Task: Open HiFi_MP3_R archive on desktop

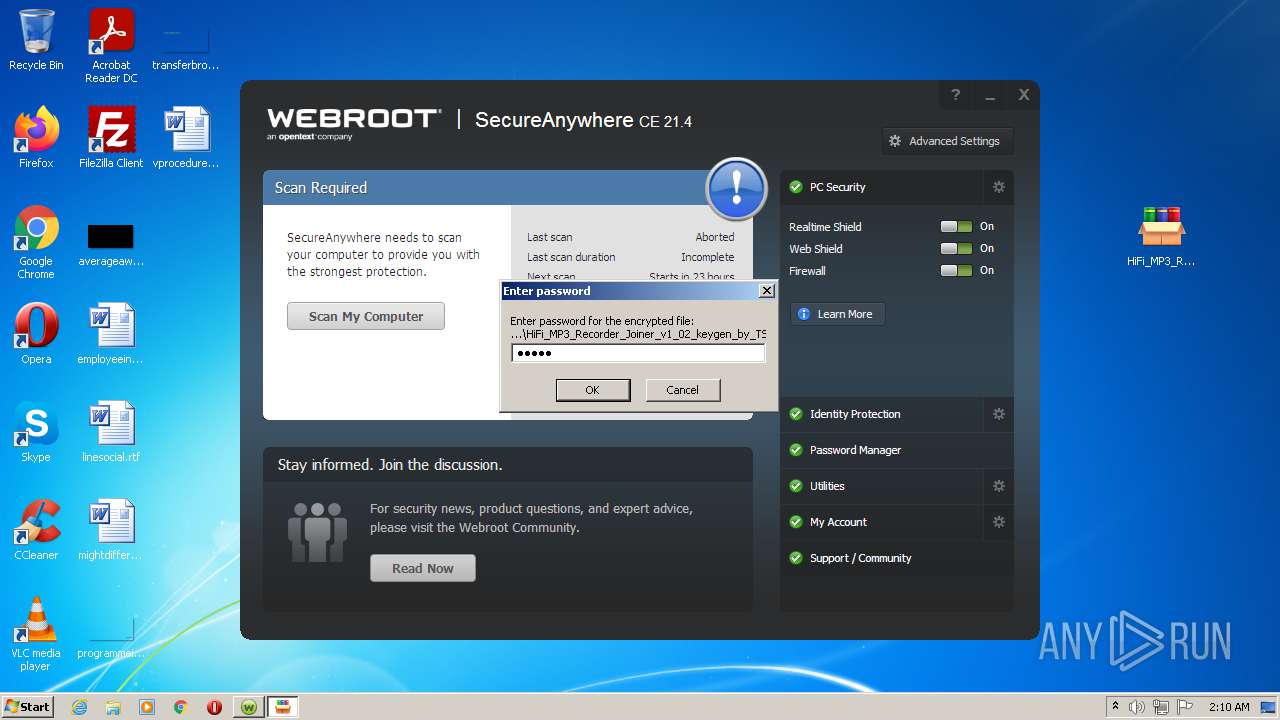Action: click(x=1161, y=236)
